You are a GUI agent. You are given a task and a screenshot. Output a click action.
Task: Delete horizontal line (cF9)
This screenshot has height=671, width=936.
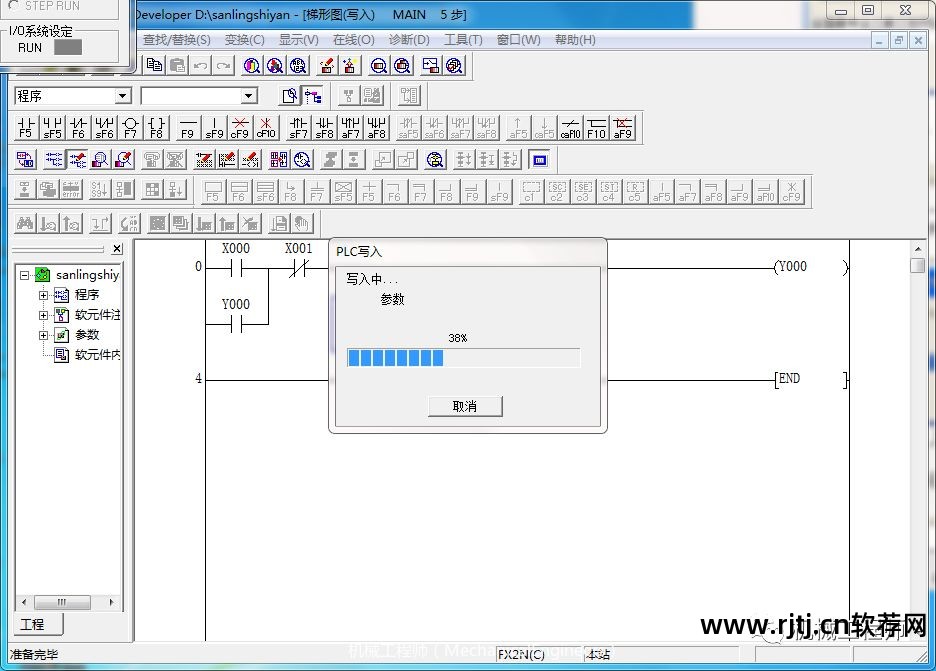click(240, 128)
